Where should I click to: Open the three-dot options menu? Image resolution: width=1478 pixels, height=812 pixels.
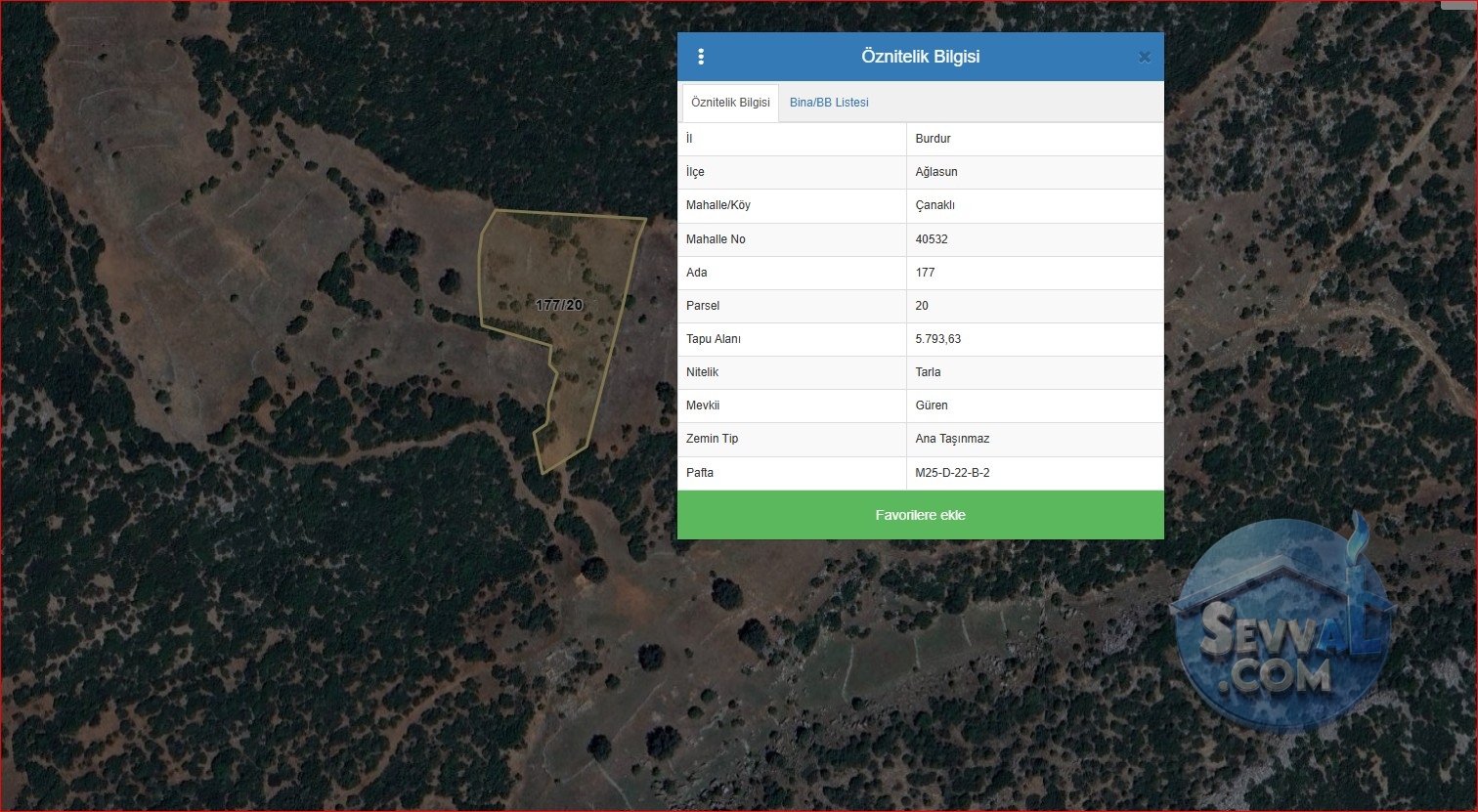coord(701,57)
